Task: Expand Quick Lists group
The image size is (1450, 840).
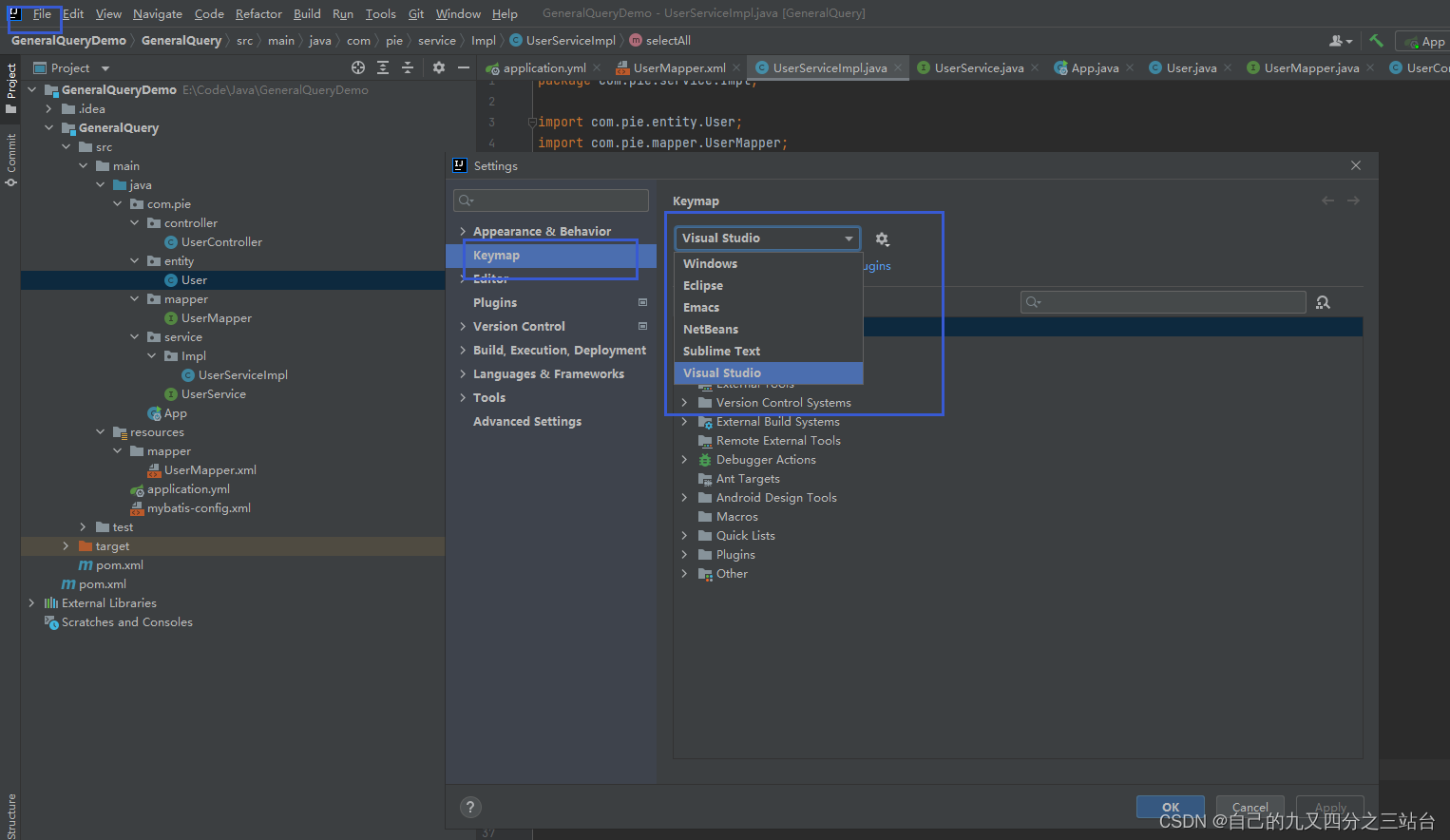Action: click(x=684, y=536)
